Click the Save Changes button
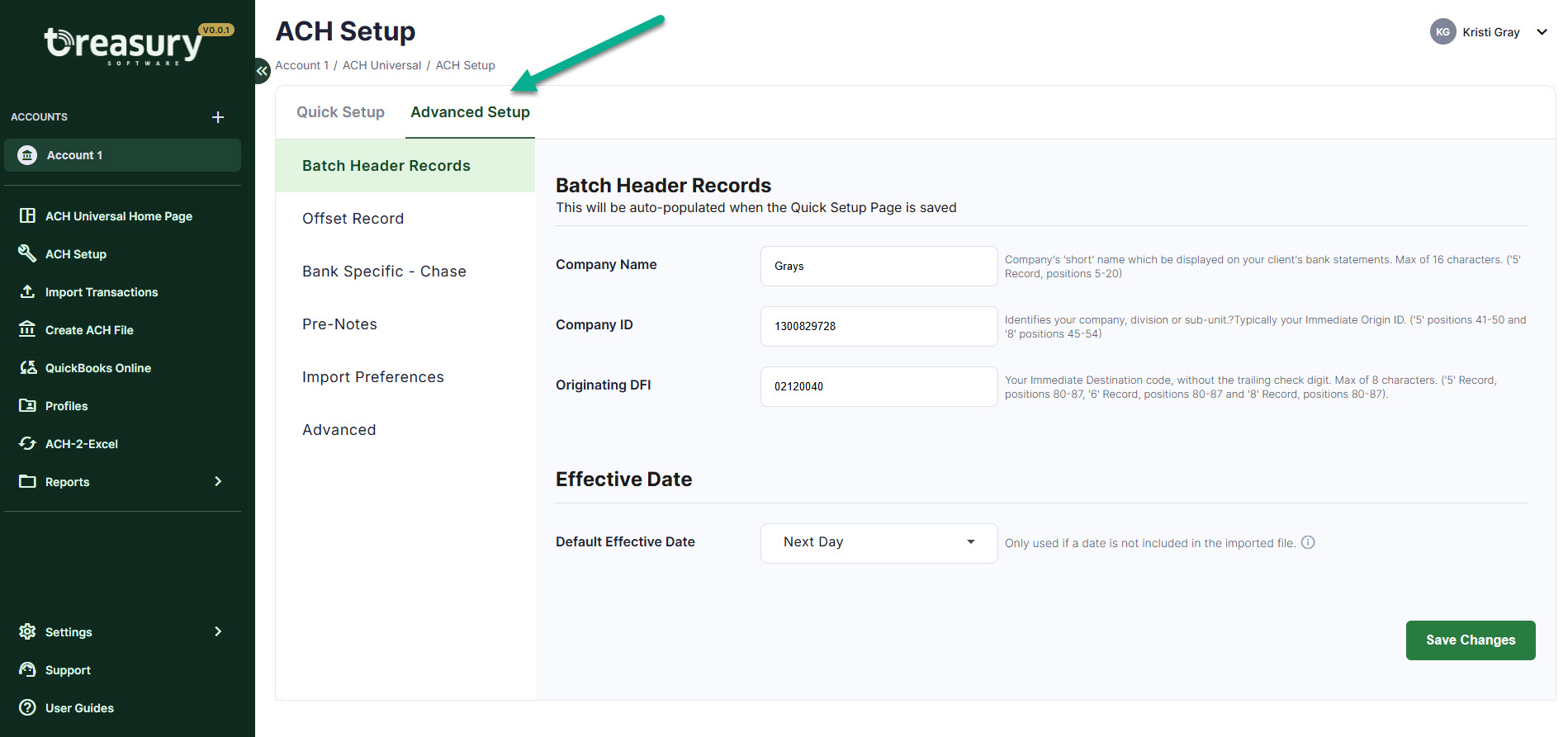The height and width of the screenshot is (737, 1568). pos(1470,640)
